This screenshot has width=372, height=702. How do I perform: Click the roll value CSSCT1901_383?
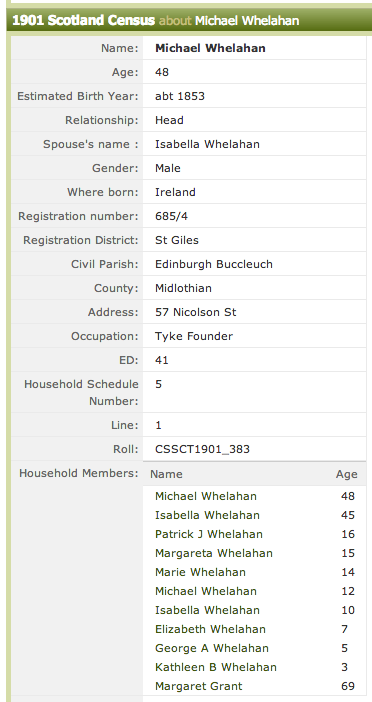[x=202, y=449]
